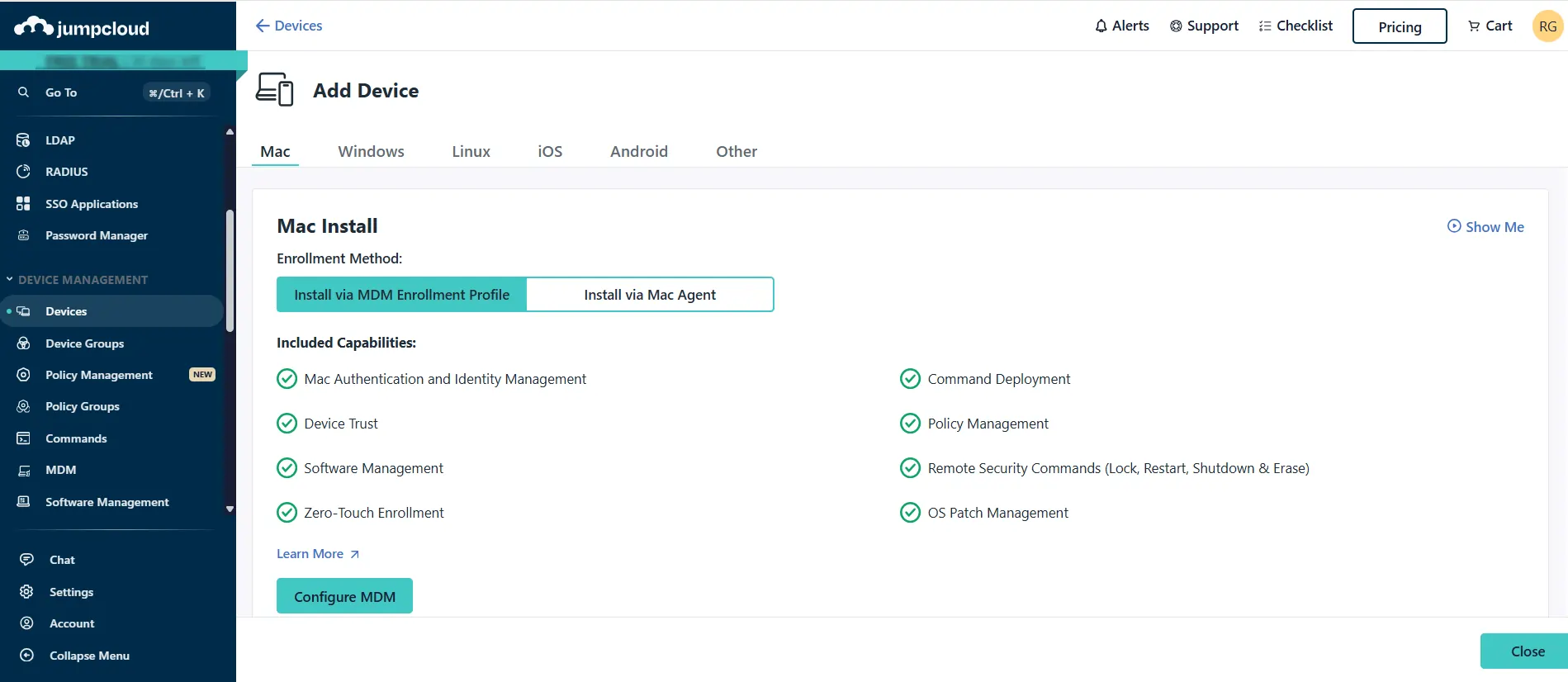Screen dimensions: 1568x682
Task: Open the Policy Management icon
Action: click(x=23, y=375)
